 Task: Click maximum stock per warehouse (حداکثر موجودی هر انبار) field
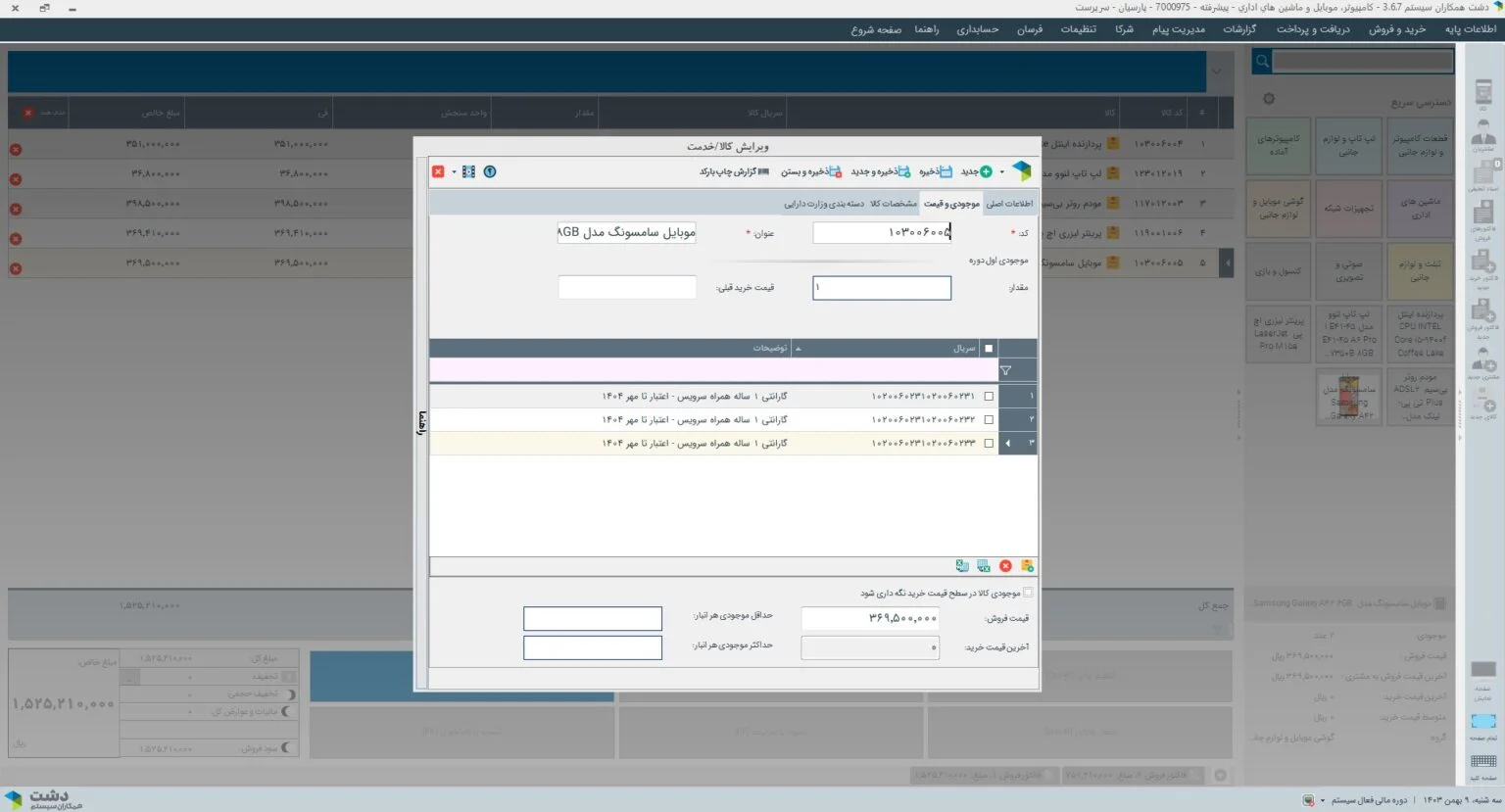coord(593,647)
